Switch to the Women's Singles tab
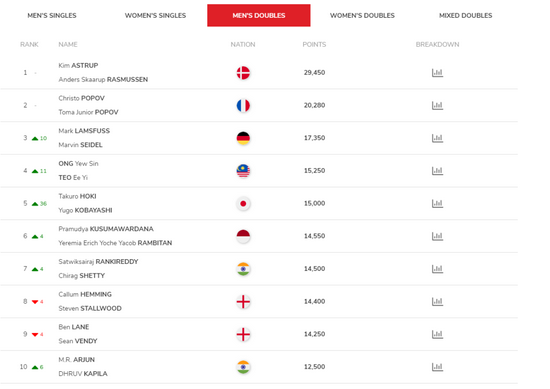Viewport: 550px width, 389px height. (x=155, y=15)
